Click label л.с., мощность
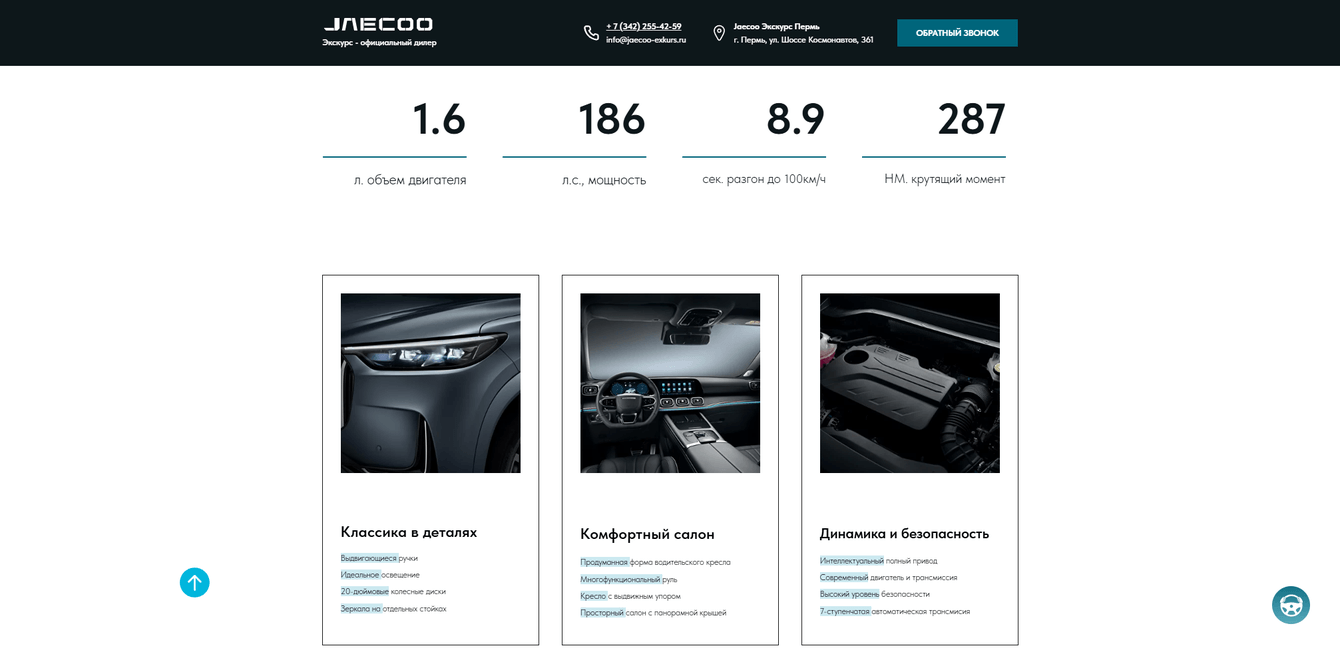 click(x=604, y=181)
